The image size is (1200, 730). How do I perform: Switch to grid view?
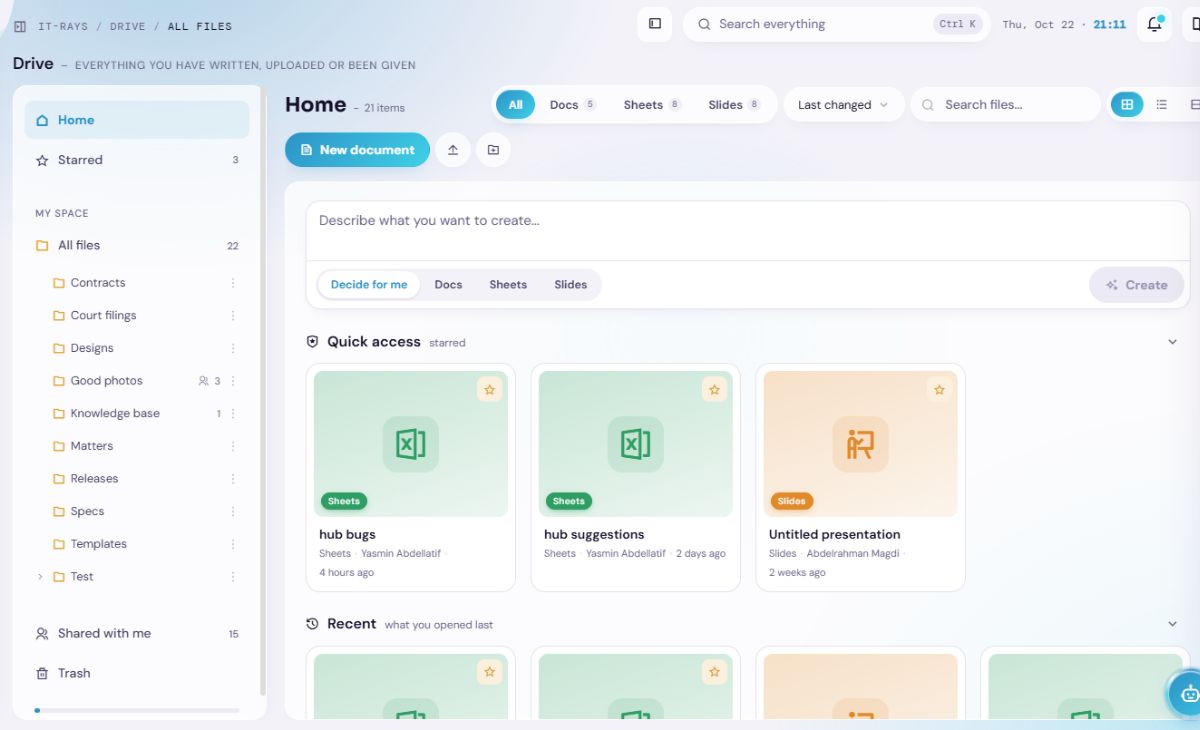(x=1127, y=105)
